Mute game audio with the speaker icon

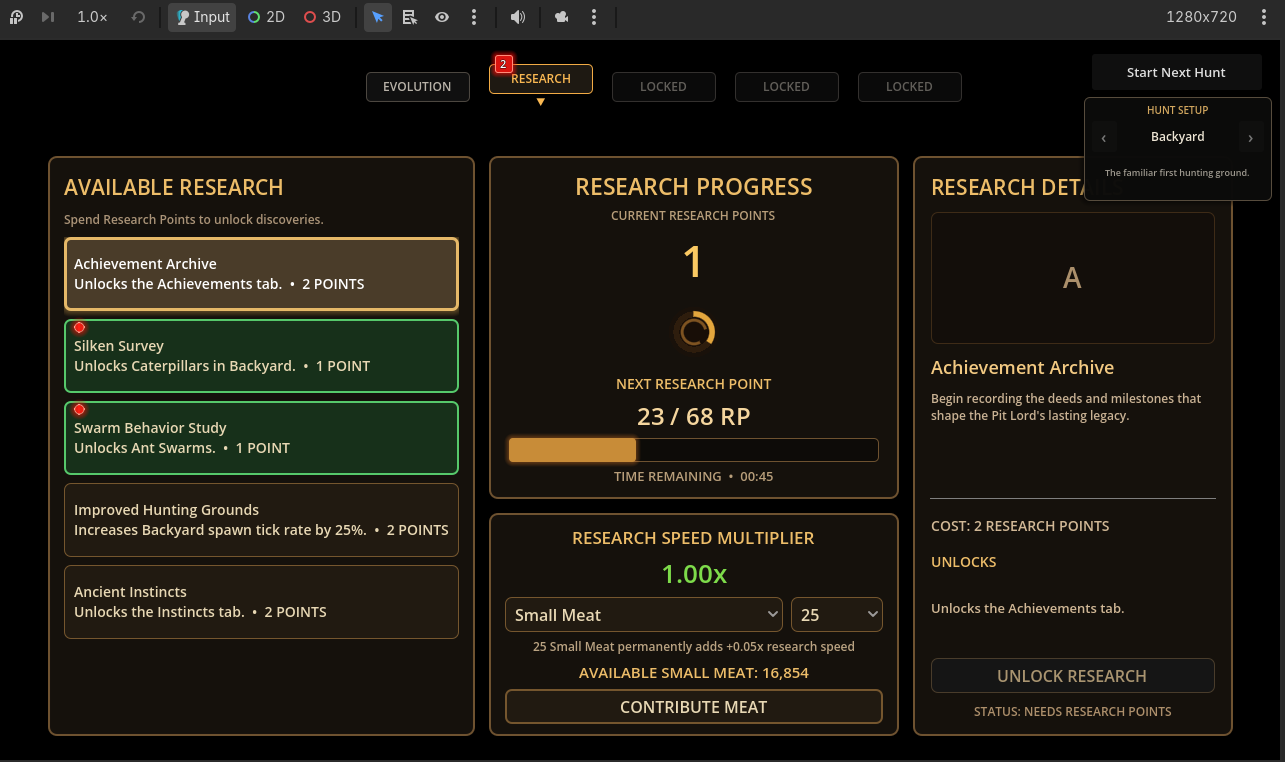click(x=517, y=17)
